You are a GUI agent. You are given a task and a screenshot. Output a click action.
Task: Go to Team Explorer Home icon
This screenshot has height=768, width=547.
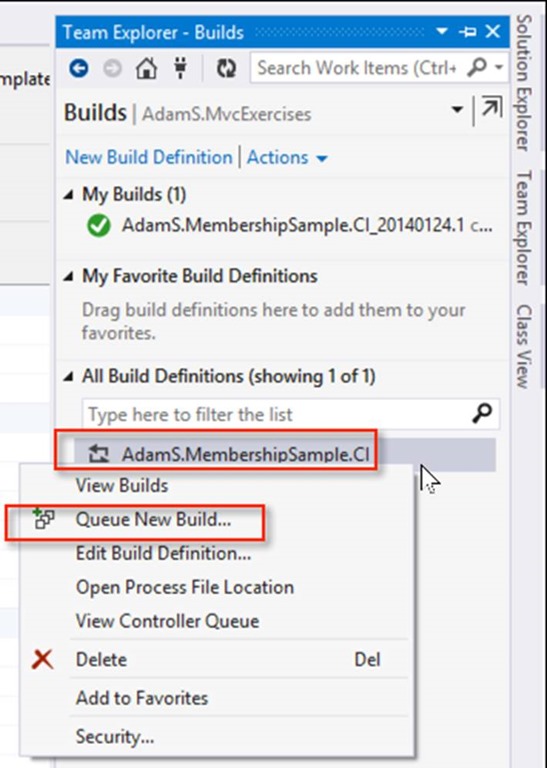pyautogui.click(x=146, y=69)
